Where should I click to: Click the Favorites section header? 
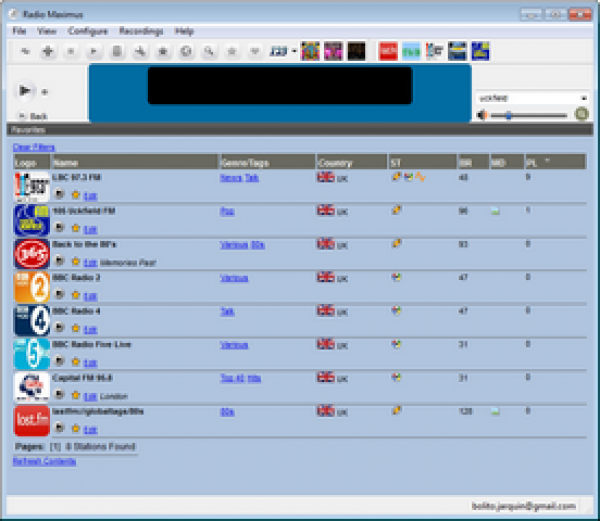pyautogui.click(x=300, y=130)
